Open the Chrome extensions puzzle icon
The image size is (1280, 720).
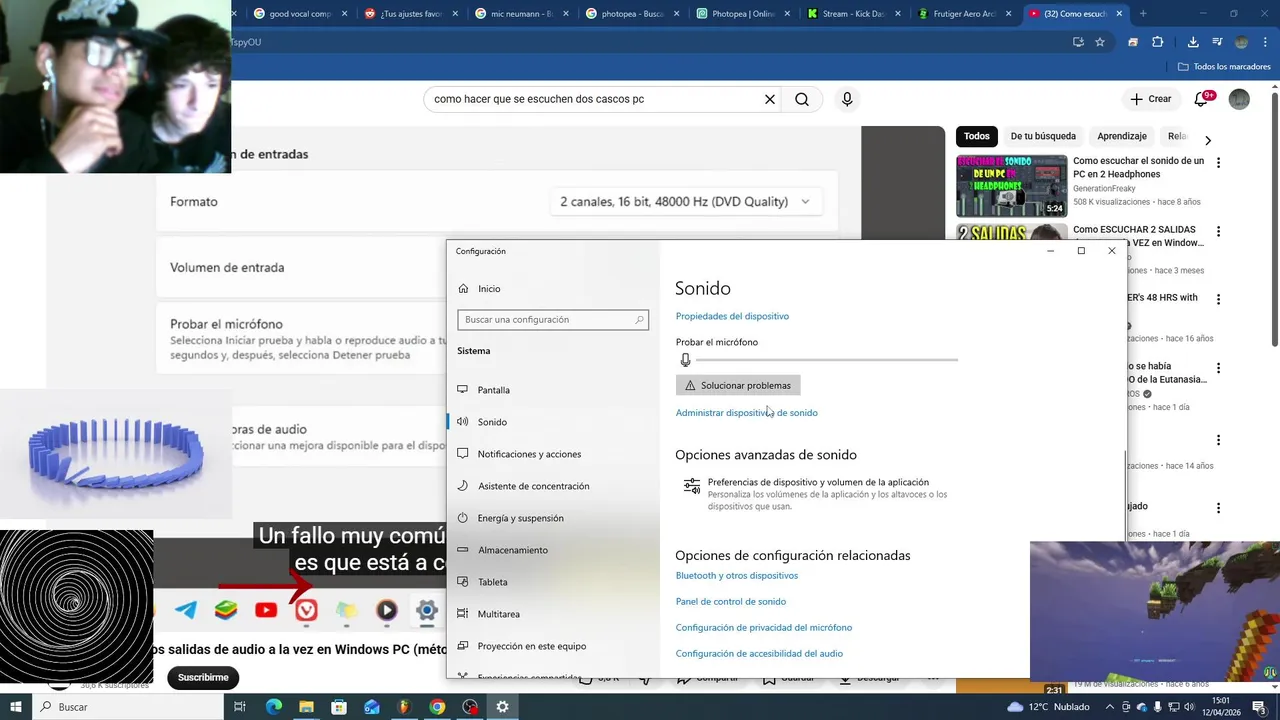[x=1158, y=42]
